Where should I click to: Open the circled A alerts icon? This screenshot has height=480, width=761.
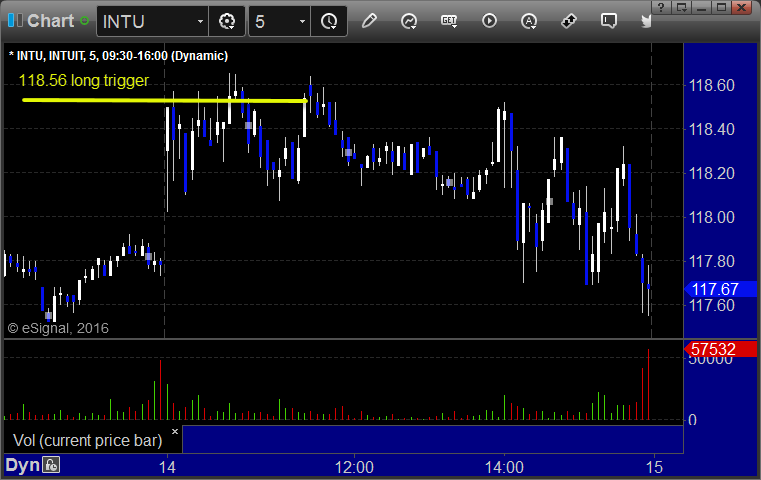click(x=529, y=21)
